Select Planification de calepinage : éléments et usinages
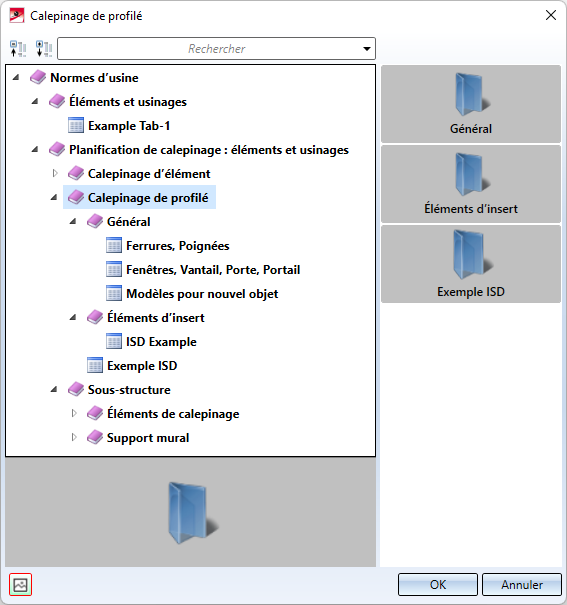This screenshot has height=605, width=567. 209,150
